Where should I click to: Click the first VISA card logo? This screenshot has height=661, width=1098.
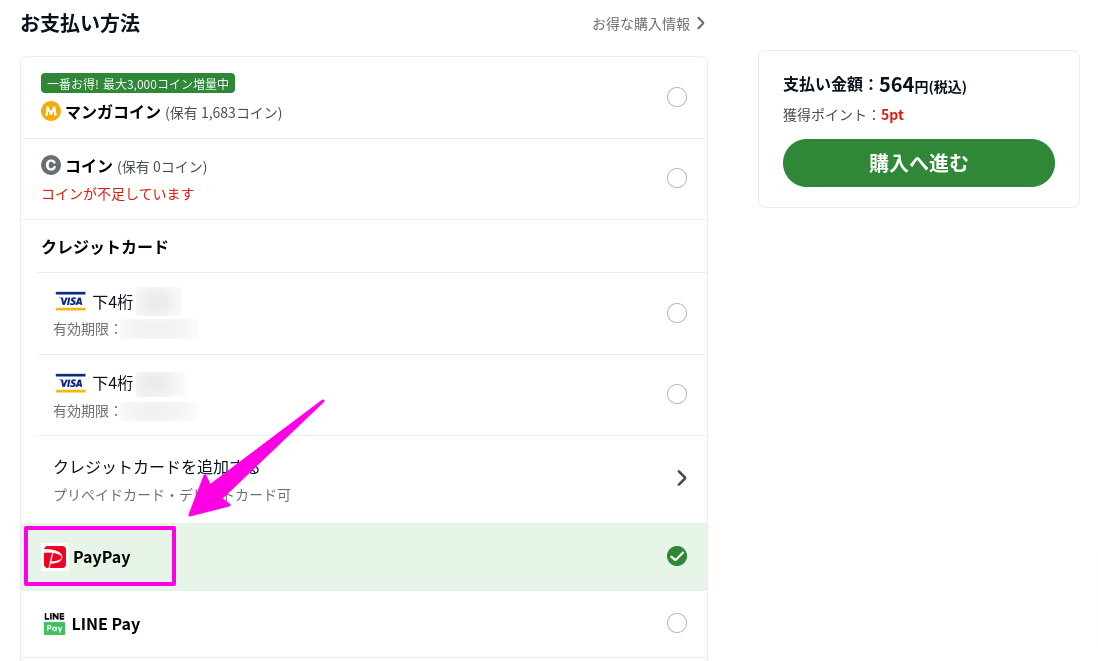70,301
